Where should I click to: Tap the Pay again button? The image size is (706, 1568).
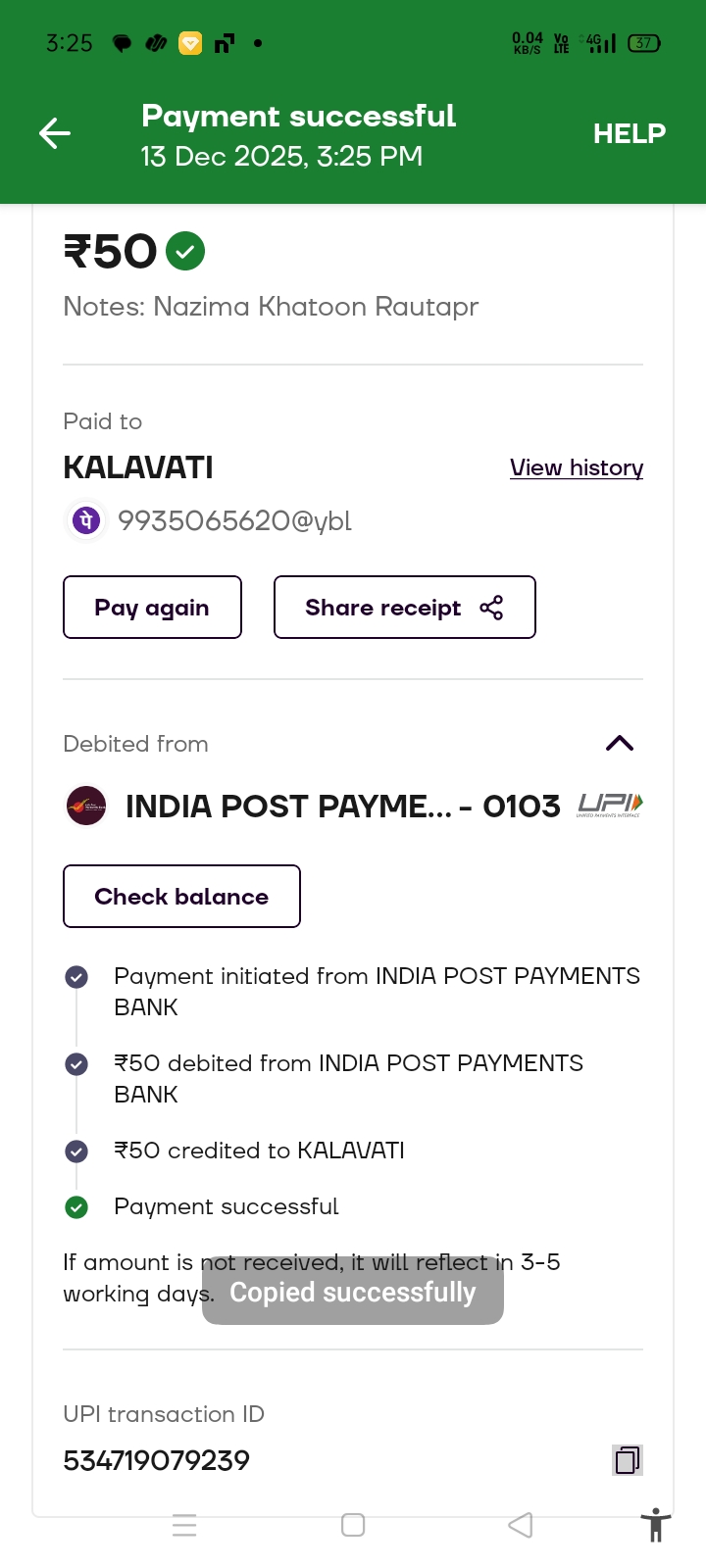click(x=152, y=608)
